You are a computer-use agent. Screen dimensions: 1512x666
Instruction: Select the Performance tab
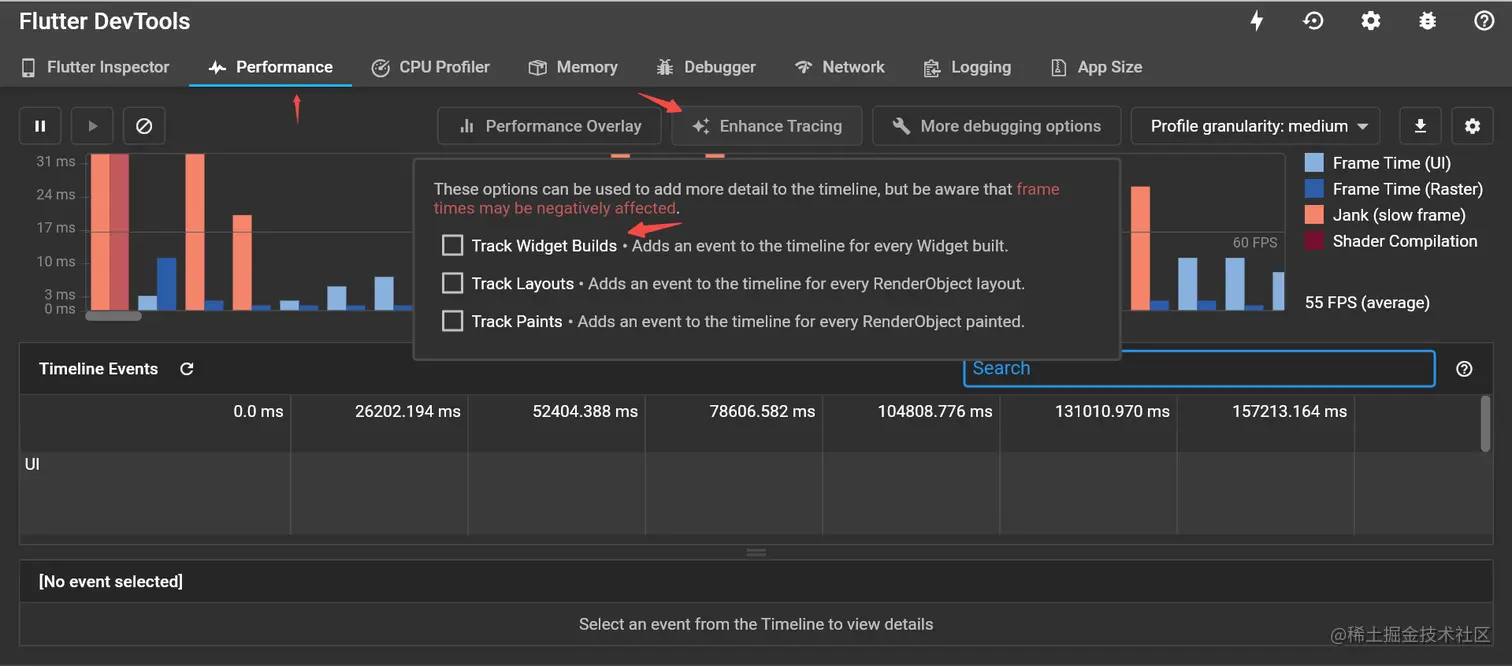(x=270, y=67)
